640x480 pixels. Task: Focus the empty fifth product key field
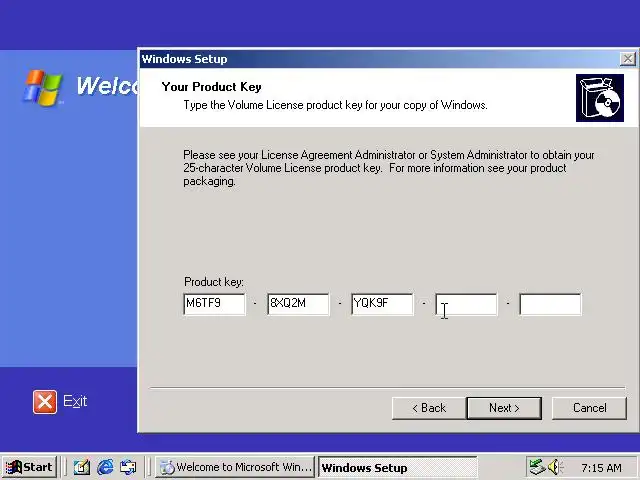(551, 304)
